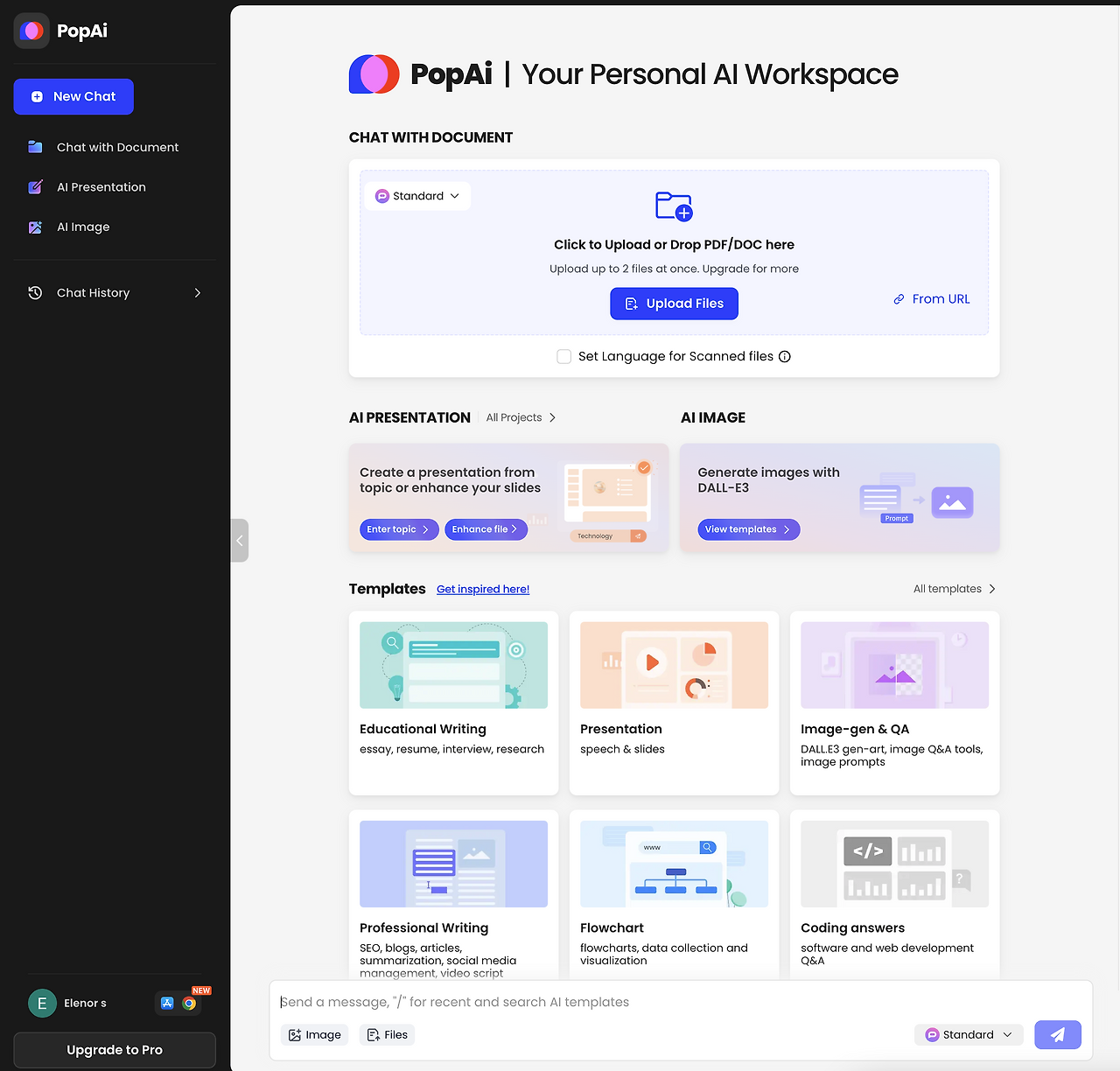This screenshot has width=1120, height=1071.
Task: Click the Chrome extension icon in sidebar
Action: 189,1004
